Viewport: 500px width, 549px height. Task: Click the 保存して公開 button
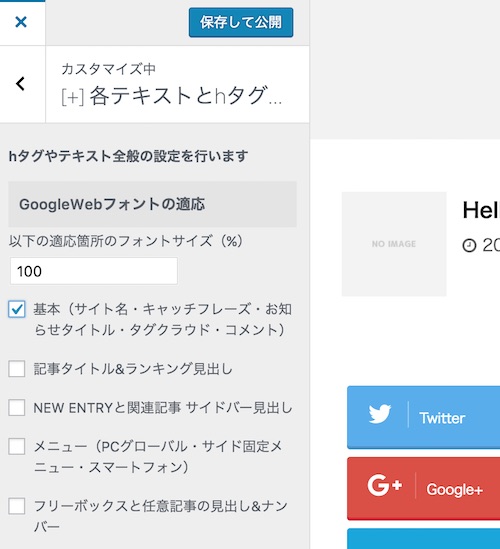click(241, 22)
